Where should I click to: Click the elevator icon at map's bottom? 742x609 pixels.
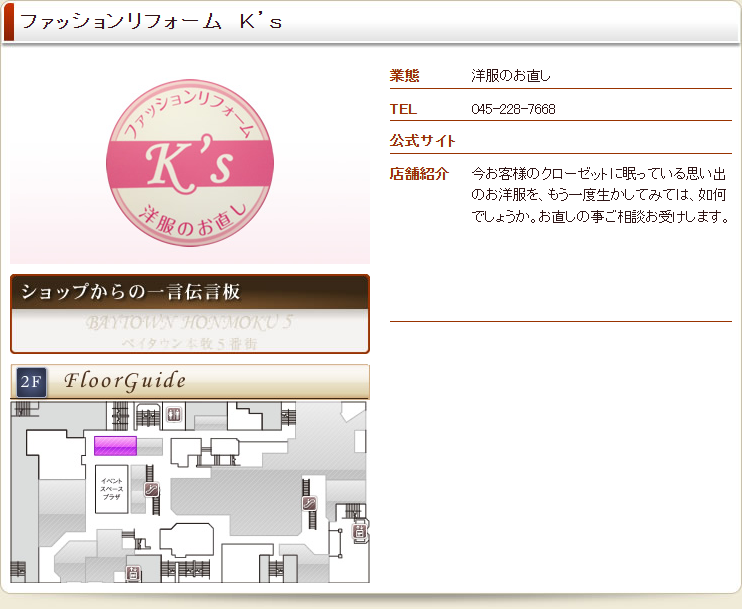pyautogui.click(x=133, y=573)
